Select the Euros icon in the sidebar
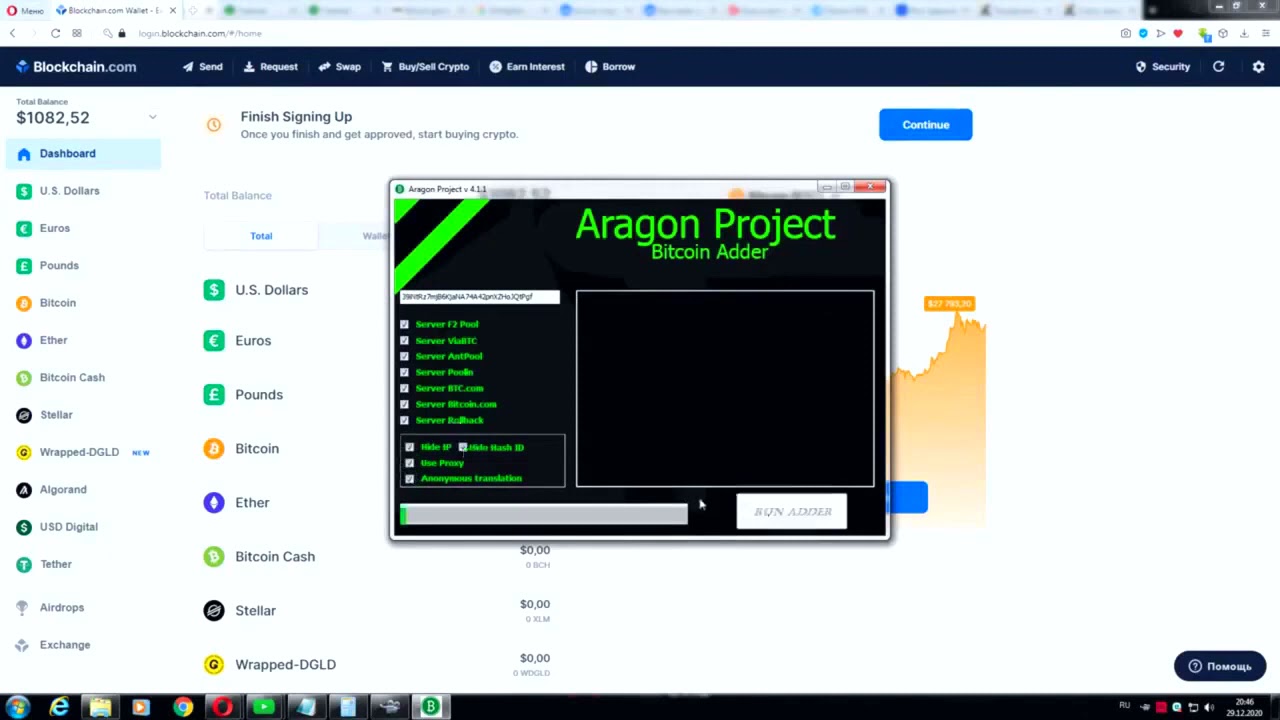The image size is (1280, 720). click(x=24, y=229)
